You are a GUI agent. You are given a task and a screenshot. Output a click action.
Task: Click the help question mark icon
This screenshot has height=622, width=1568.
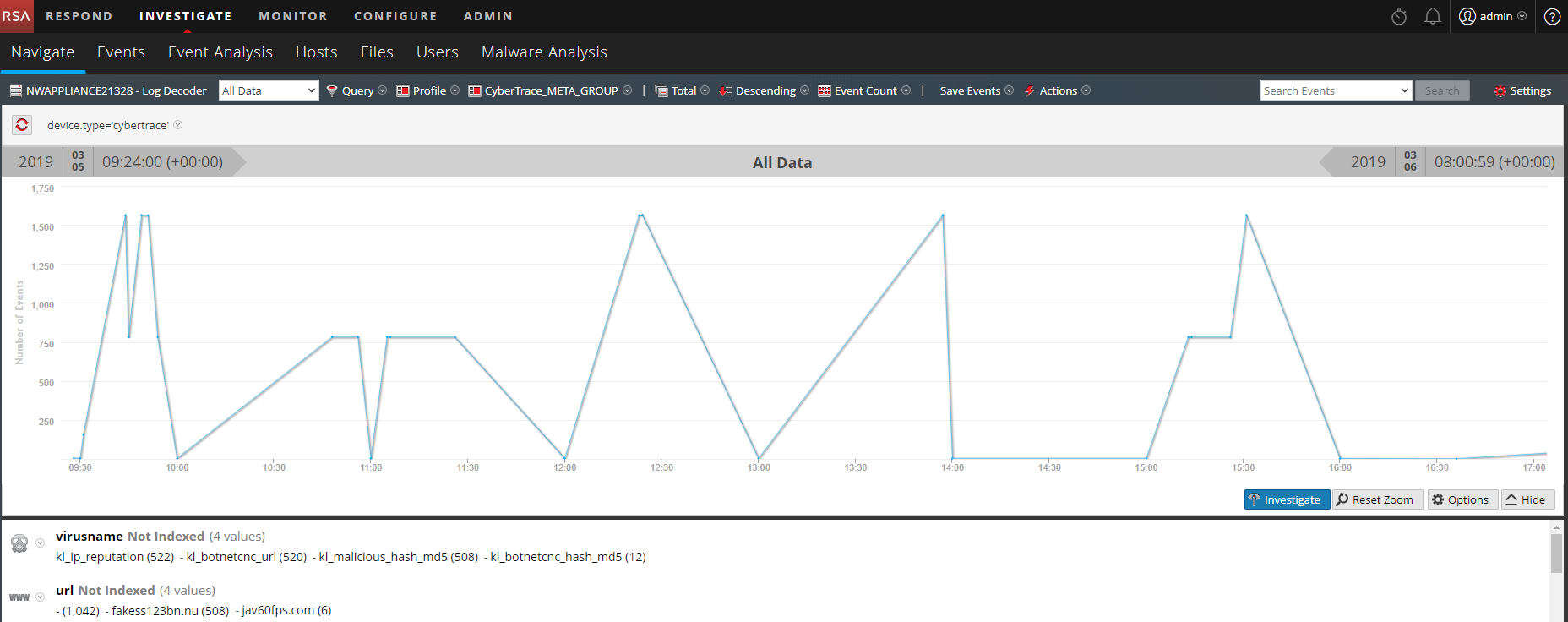coord(1552,16)
